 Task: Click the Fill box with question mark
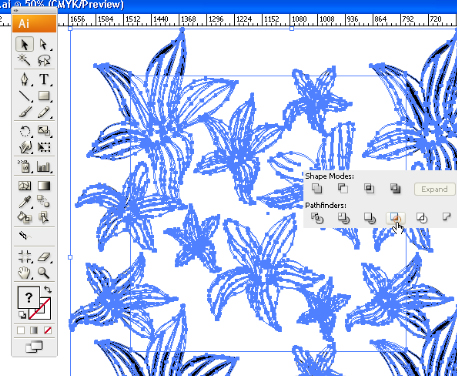[x=28, y=297]
